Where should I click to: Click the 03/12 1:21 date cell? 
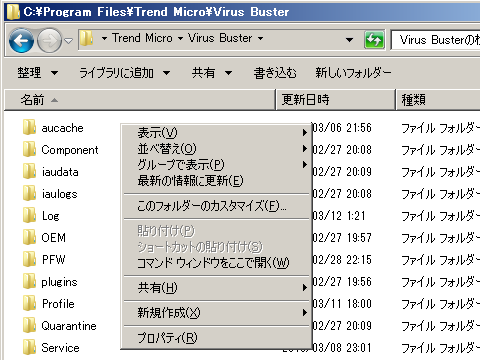339,216
